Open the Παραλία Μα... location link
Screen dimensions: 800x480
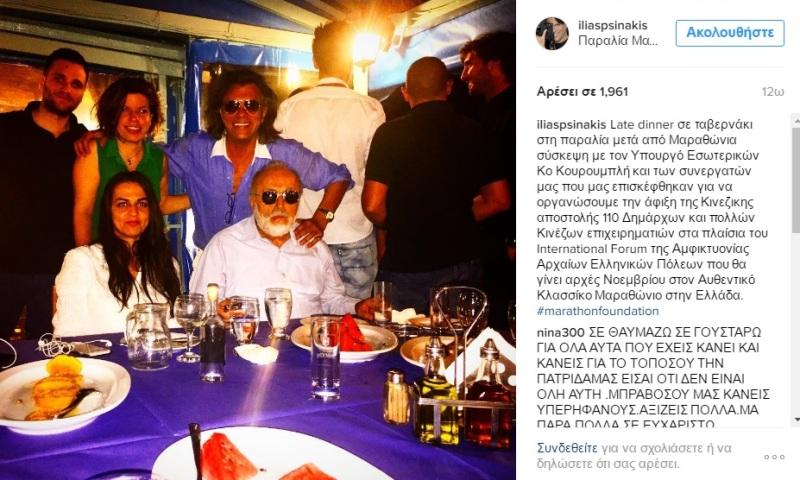point(618,41)
